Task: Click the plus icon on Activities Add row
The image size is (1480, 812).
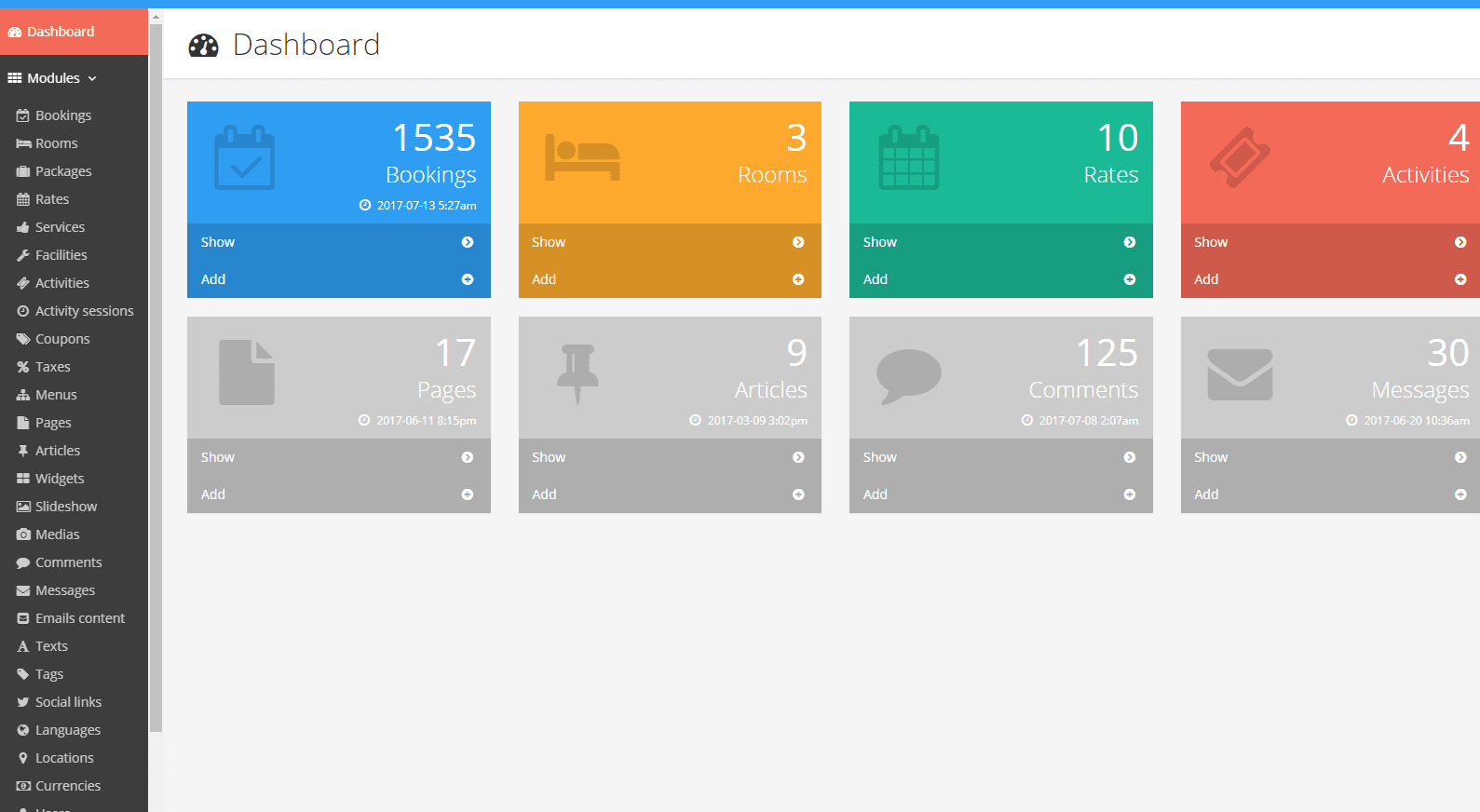Action: [1460, 279]
